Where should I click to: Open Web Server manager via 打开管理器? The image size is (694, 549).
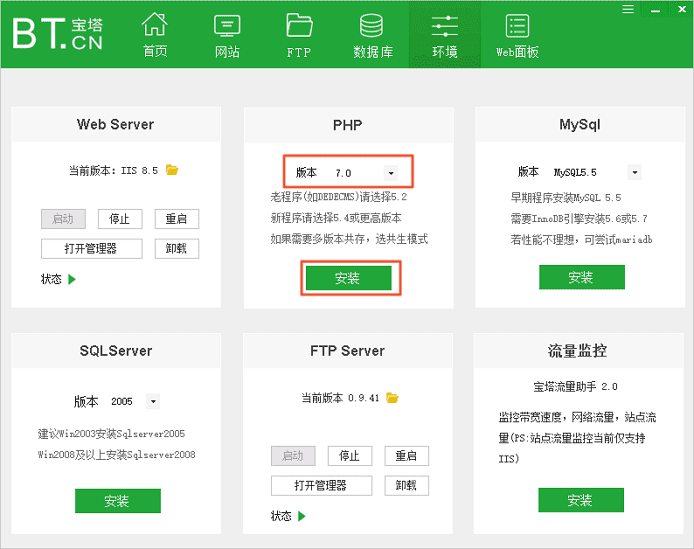pos(92,248)
